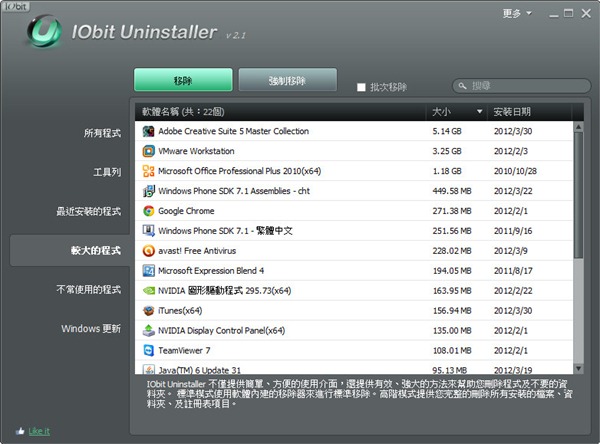Click the avast! Free Antivirus icon
This screenshot has height=444, width=600.
coord(148,251)
